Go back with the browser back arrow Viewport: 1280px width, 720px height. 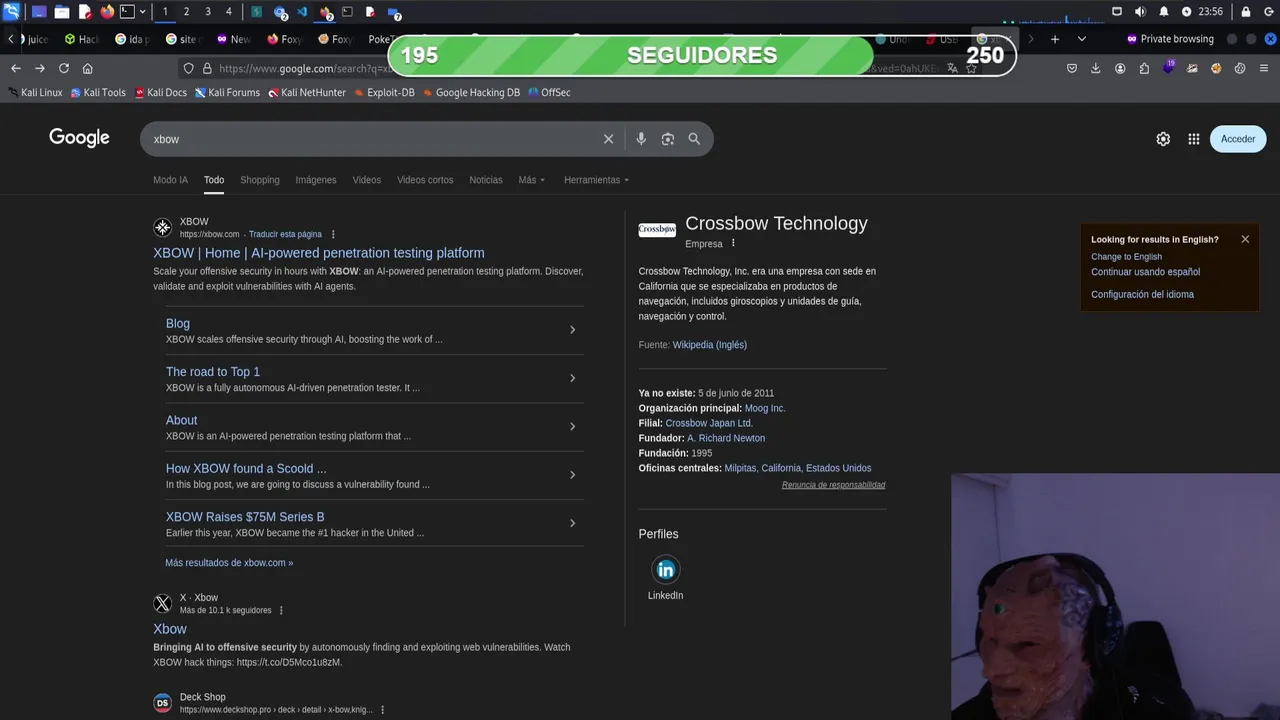(x=16, y=68)
